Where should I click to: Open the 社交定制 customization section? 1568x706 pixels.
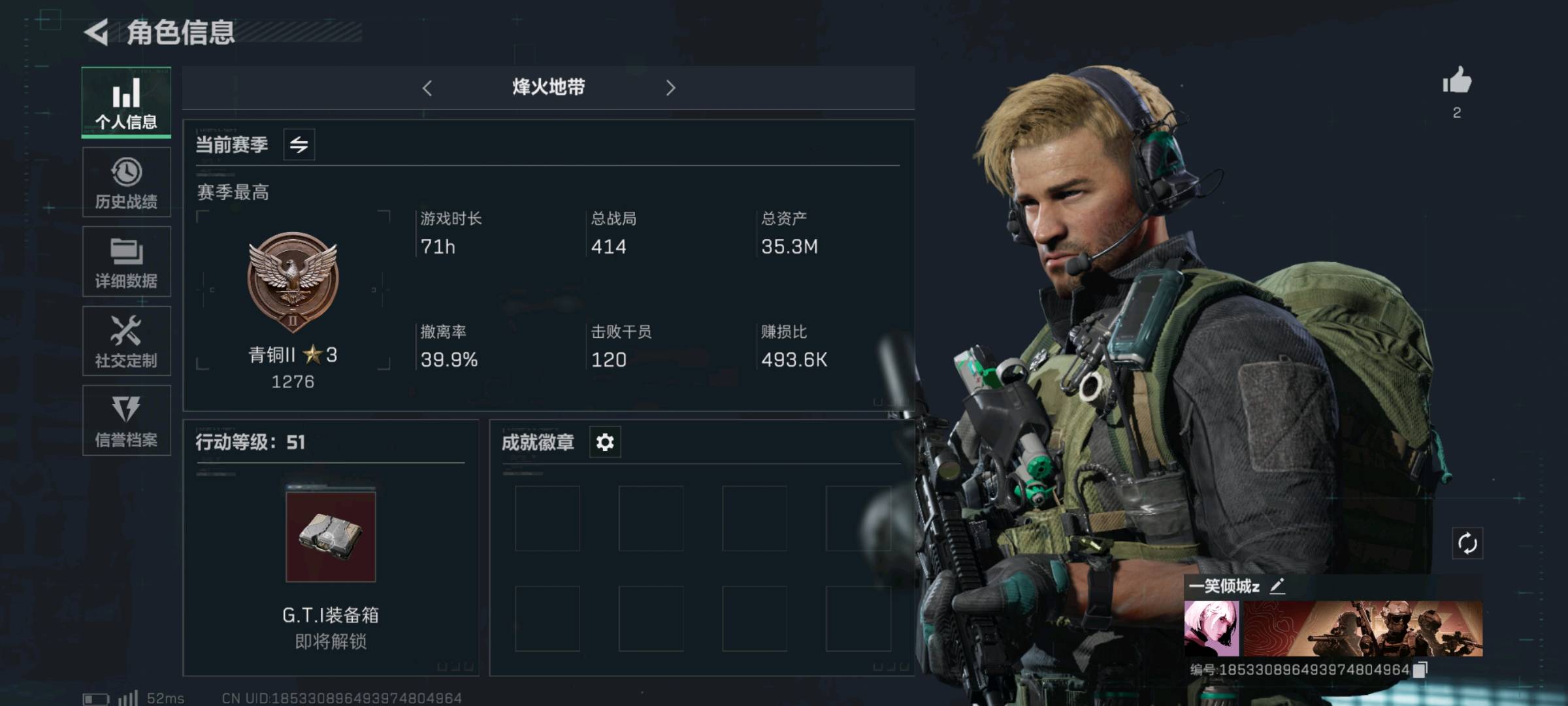click(126, 341)
